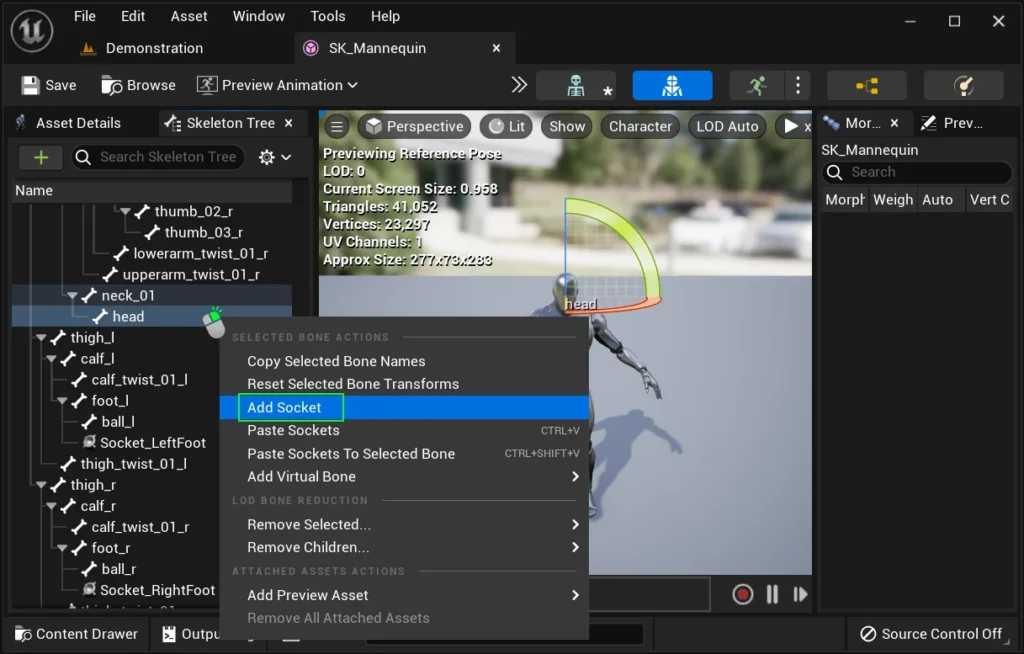The image size is (1024, 654).
Task: Click the Save button in toolbar
Action: pyautogui.click(x=49, y=86)
